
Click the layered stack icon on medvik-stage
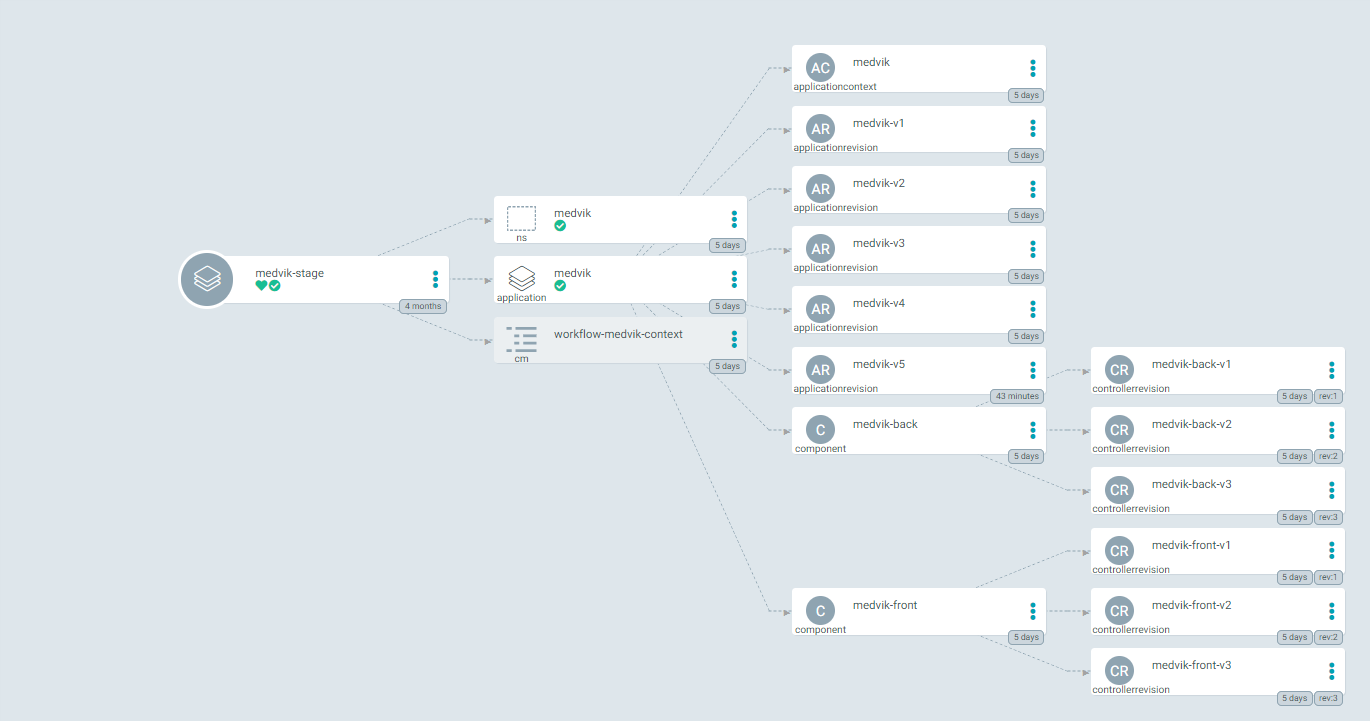coord(206,279)
